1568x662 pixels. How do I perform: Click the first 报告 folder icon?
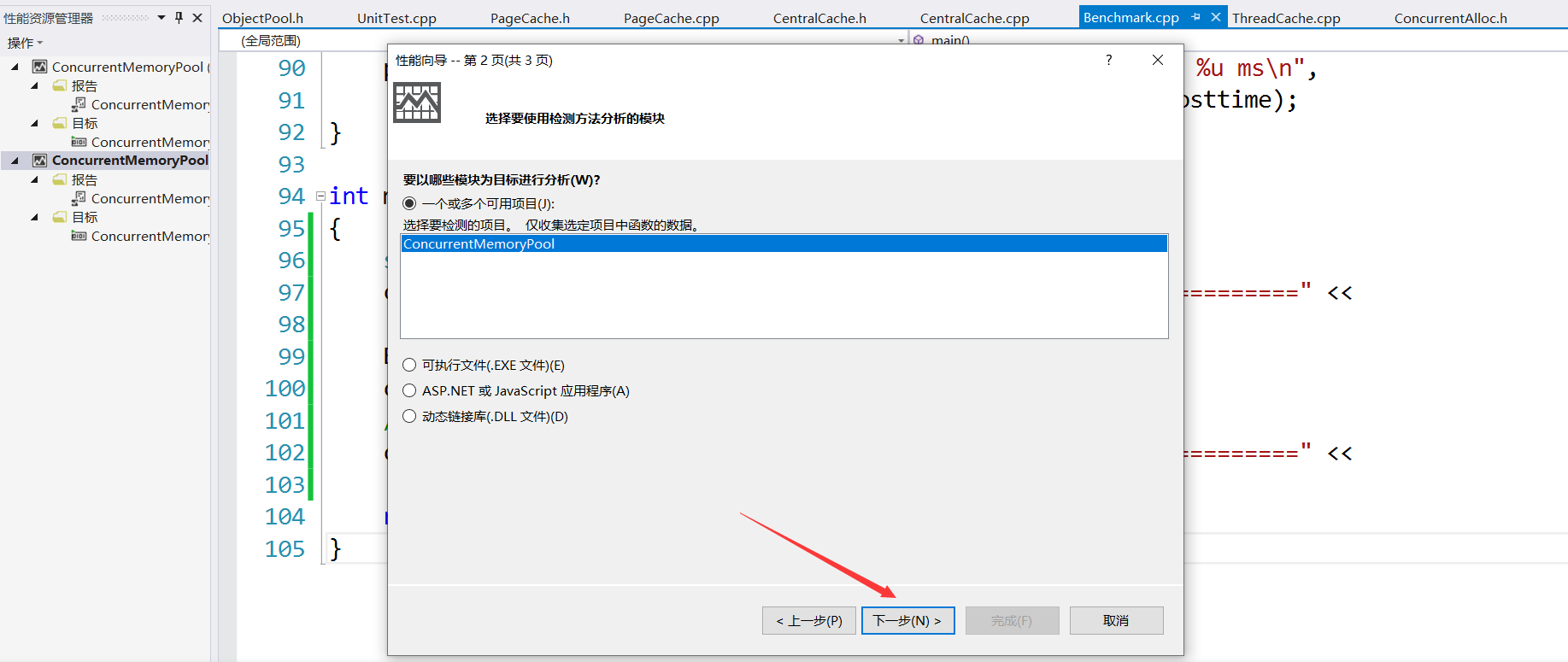(x=59, y=85)
